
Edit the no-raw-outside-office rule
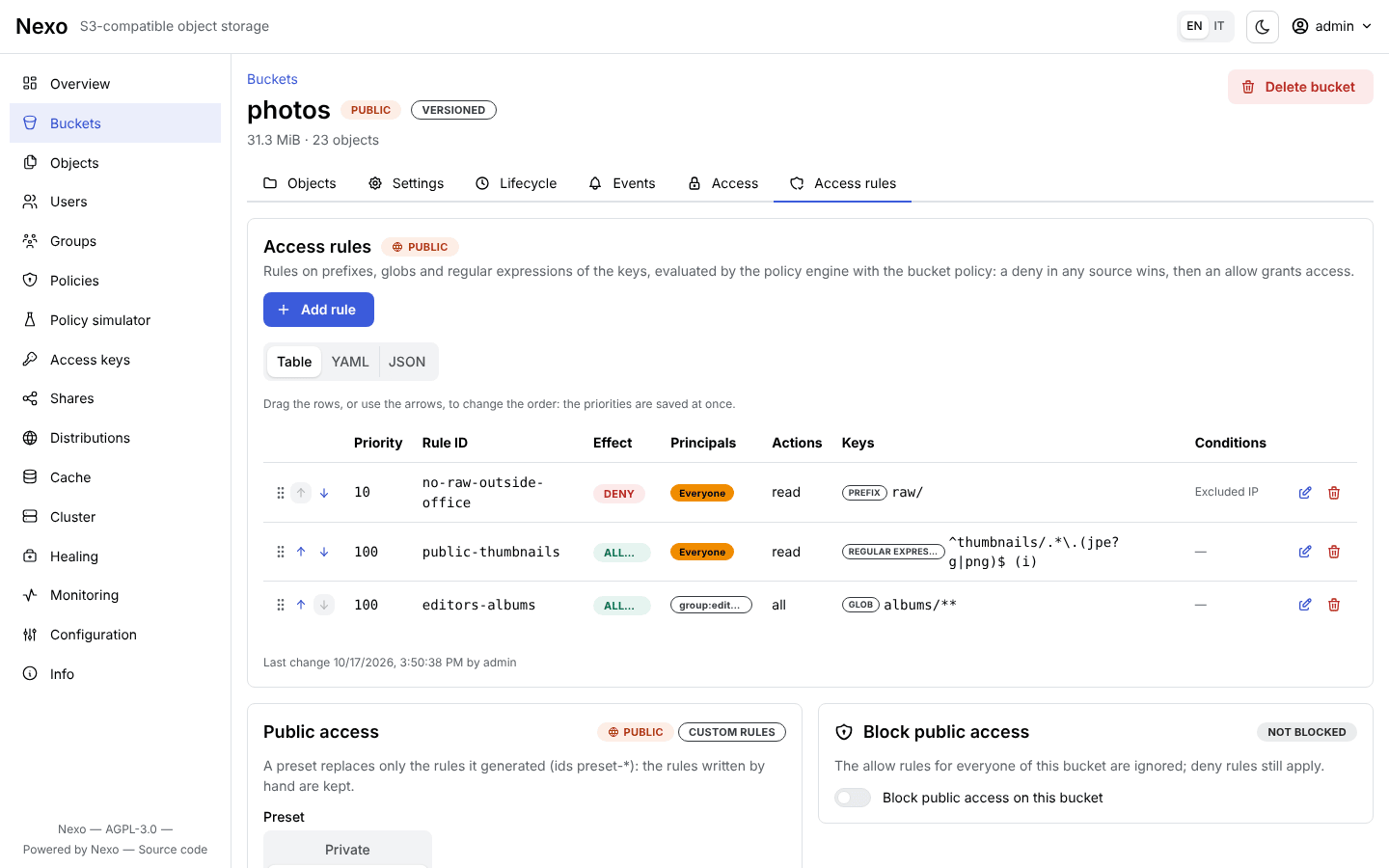point(1305,493)
